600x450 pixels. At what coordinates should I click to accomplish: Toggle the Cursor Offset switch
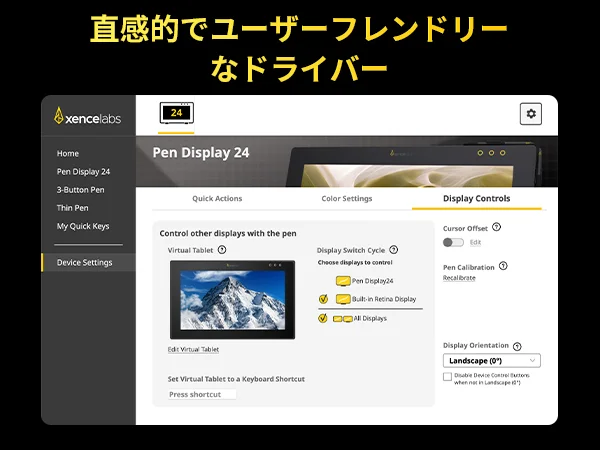453,242
